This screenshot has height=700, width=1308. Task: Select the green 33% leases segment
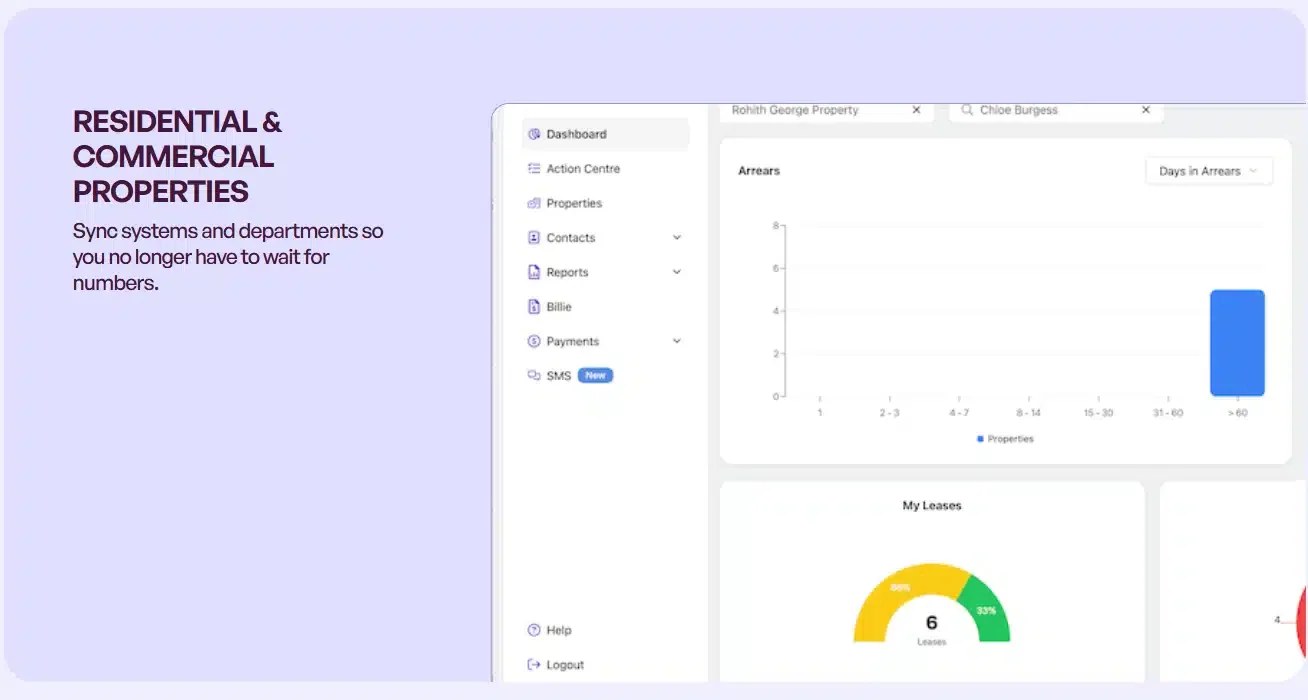click(x=986, y=610)
